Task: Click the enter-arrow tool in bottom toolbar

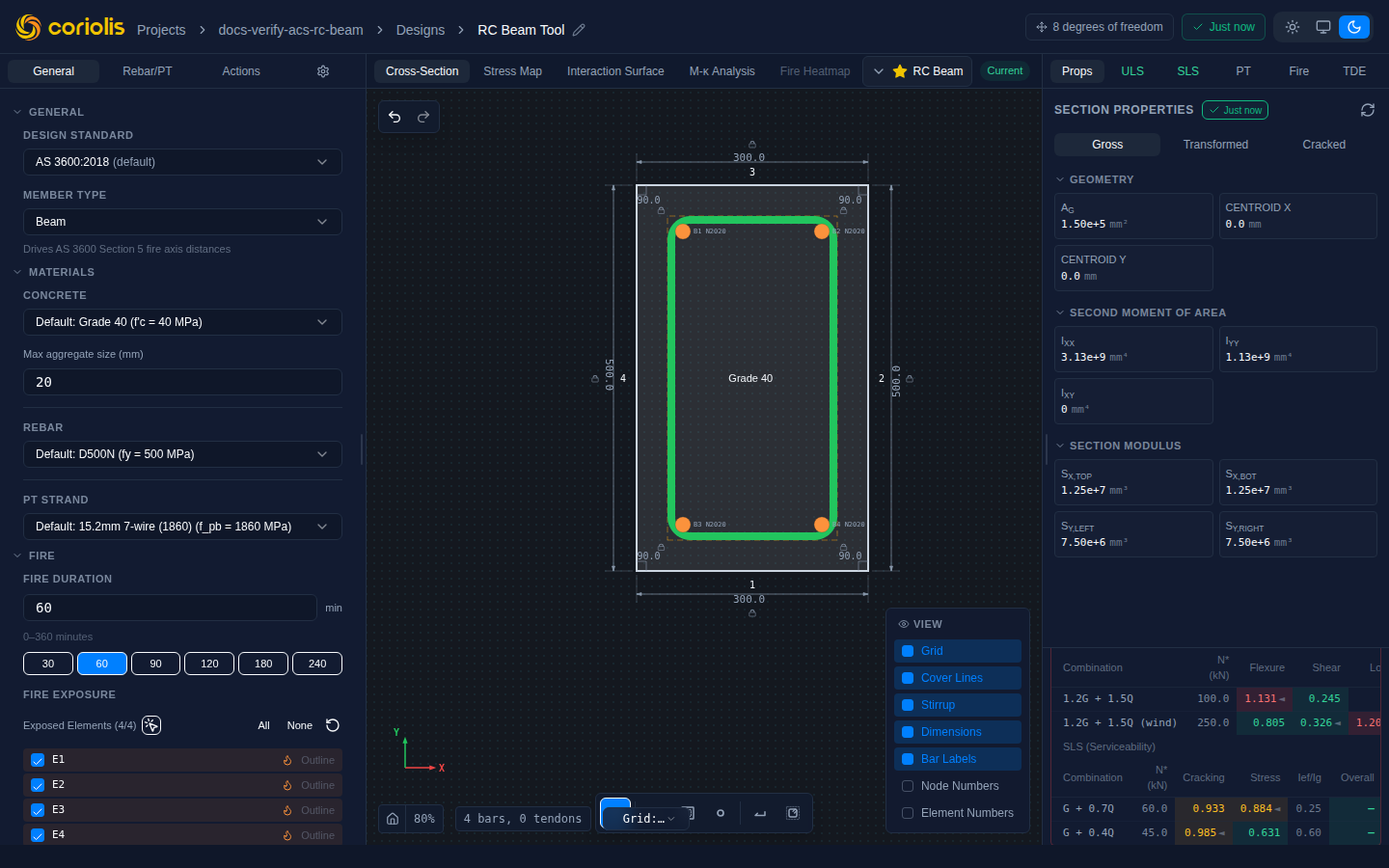Action: pyautogui.click(x=760, y=813)
